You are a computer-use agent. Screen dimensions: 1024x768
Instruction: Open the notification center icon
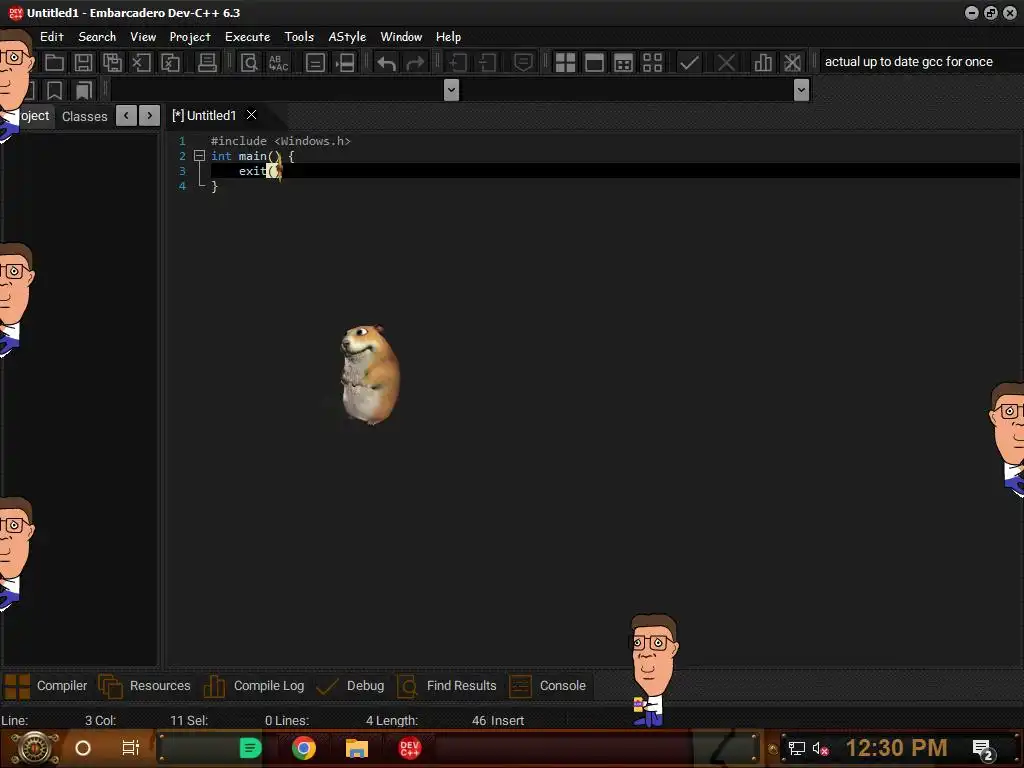tap(983, 750)
